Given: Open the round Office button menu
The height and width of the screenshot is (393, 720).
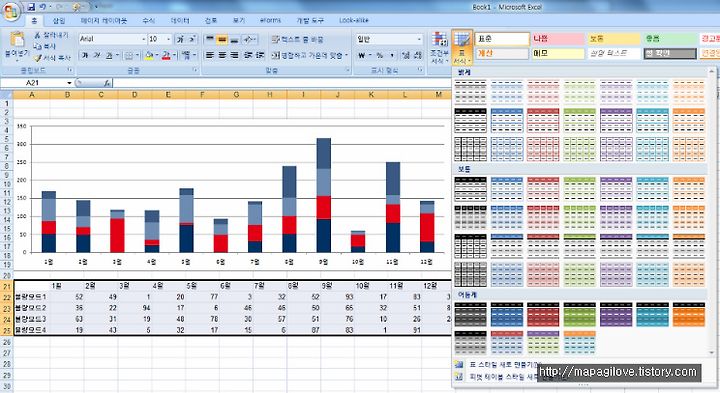Looking at the screenshot, I should [x=11, y=11].
